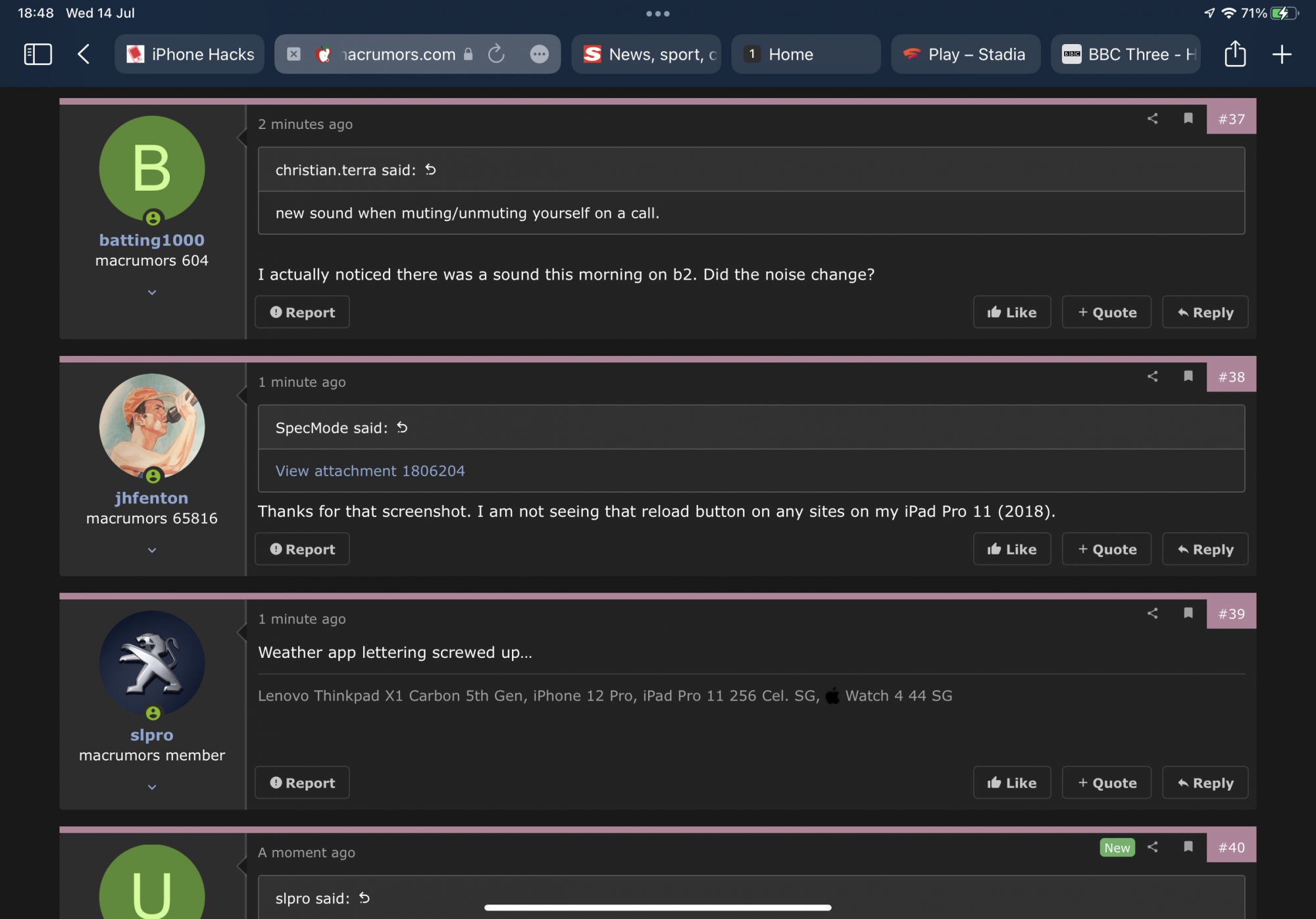Close the macrumors.com tab

point(294,54)
